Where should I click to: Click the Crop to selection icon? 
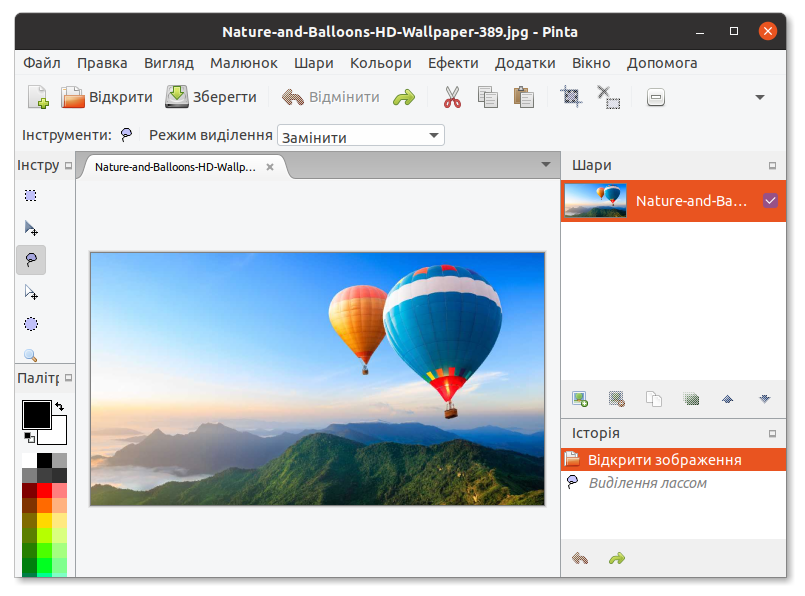coord(571,98)
